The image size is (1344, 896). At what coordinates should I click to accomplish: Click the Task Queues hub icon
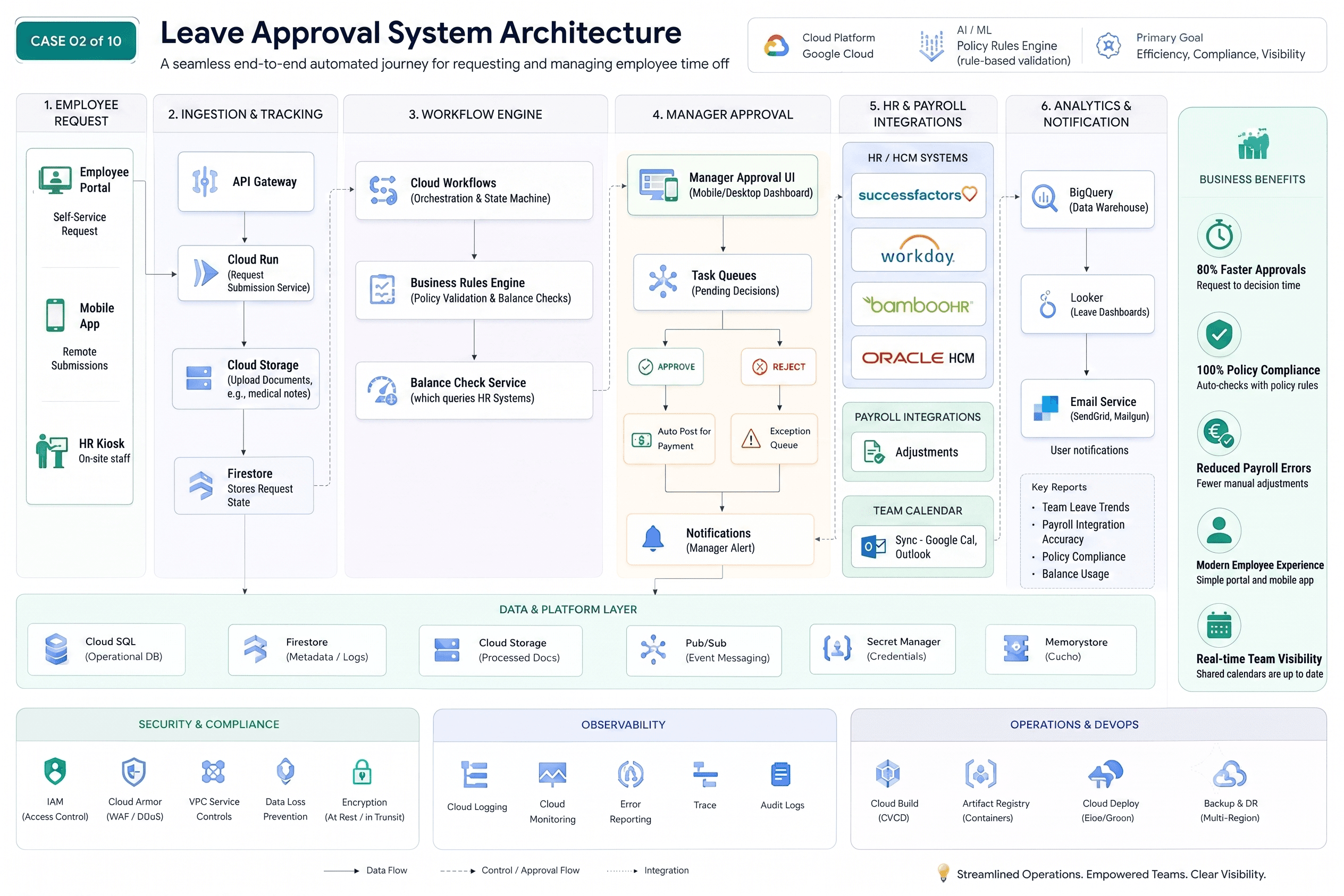(x=662, y=281)
